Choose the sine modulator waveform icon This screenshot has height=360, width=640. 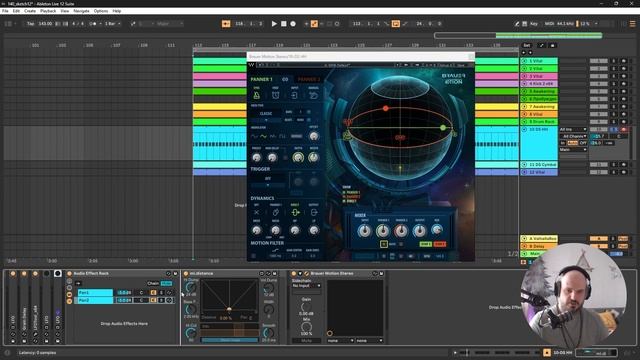tap(263, 136)
